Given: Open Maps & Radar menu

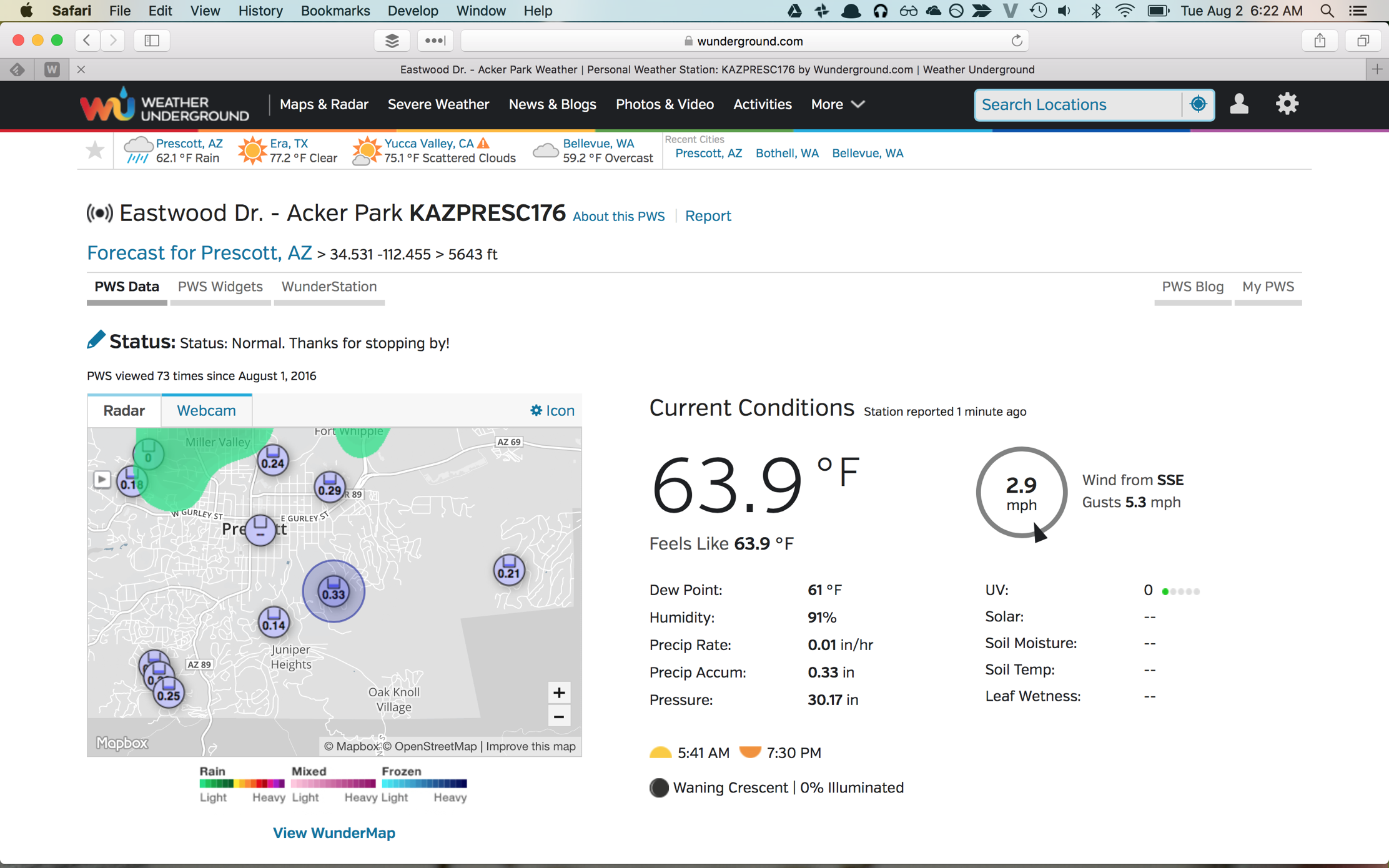Looking at the screenshot, I should [x=324, y=104].
